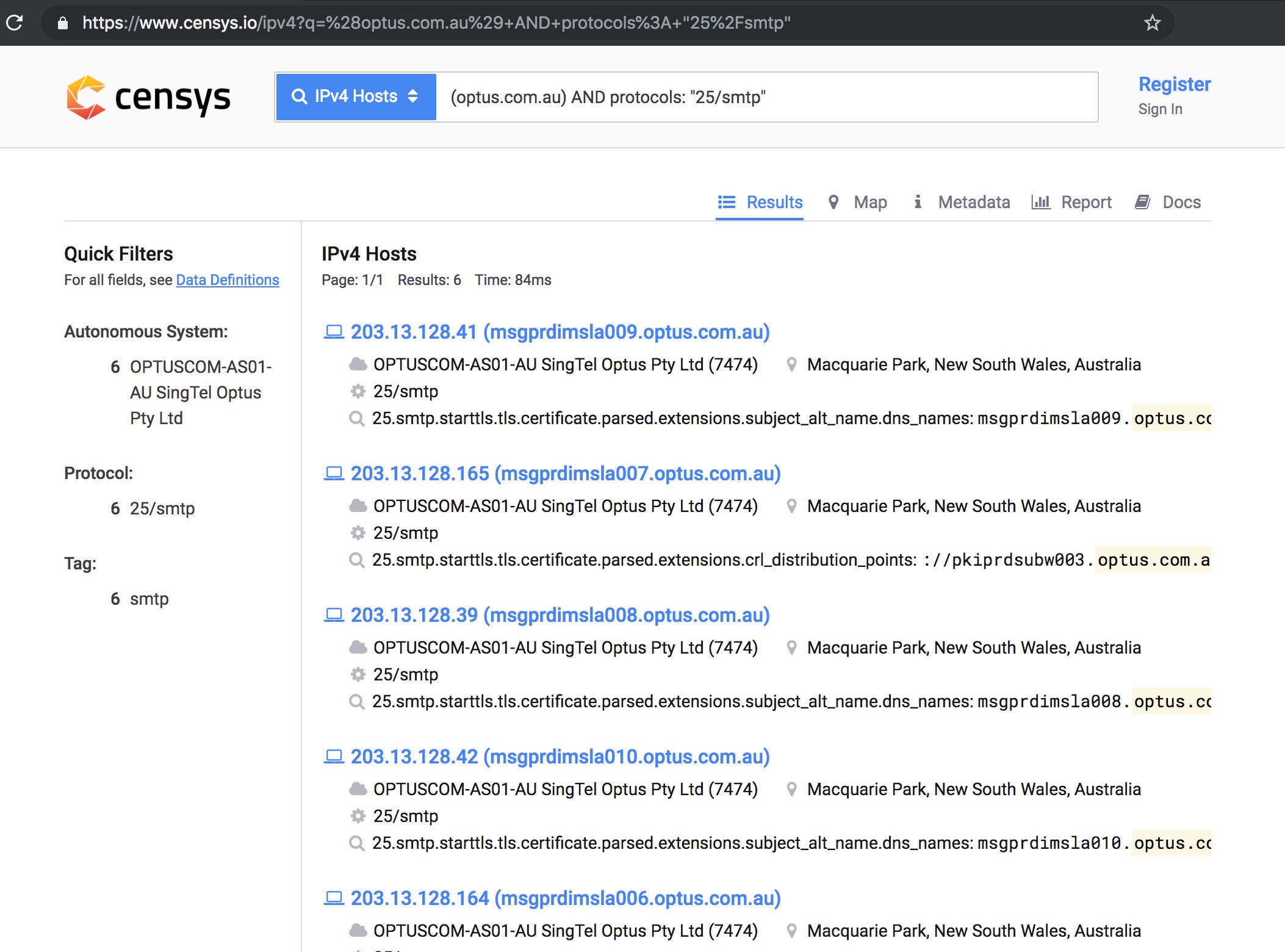Reload the page with browser refresh icon
The height and width of the screenshot is (952, 1285).
pos(15,23)
